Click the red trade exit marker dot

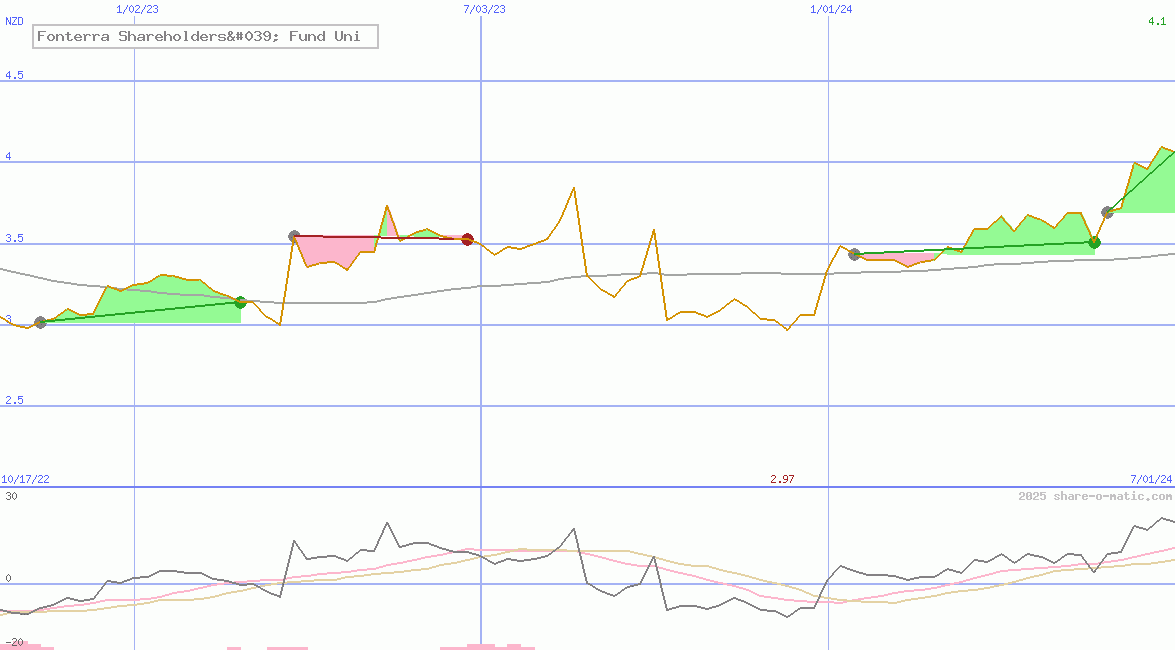tap(467, 239)
